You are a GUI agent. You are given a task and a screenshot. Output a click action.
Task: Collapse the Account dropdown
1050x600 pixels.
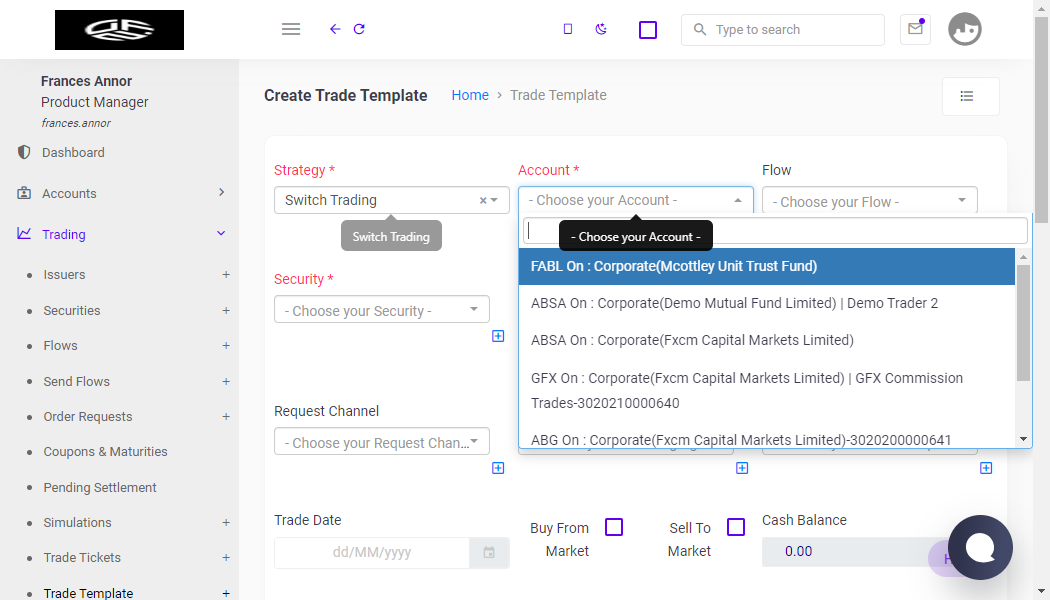[x=635, y=200]
